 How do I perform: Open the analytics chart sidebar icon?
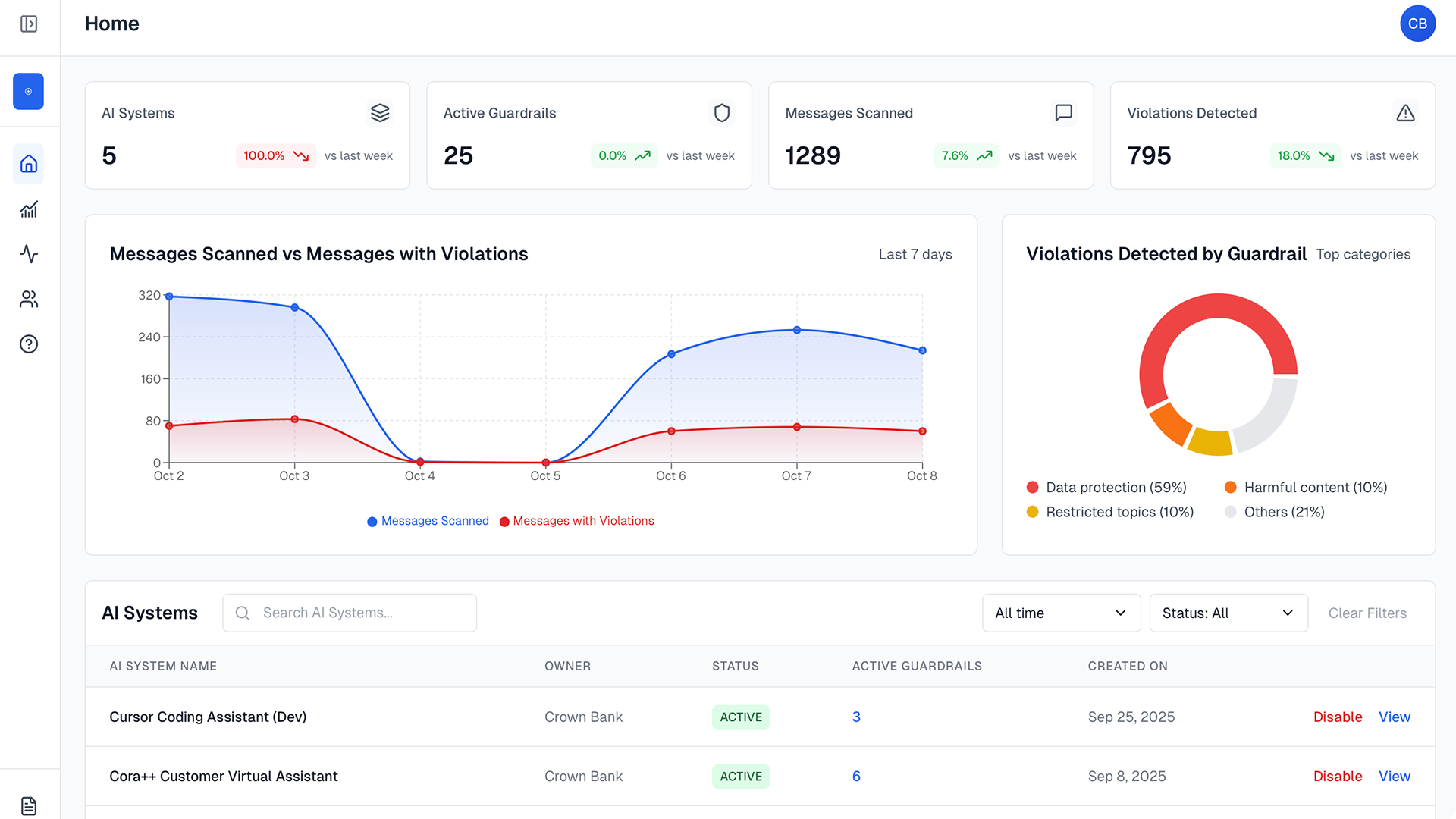pos(29,209)
